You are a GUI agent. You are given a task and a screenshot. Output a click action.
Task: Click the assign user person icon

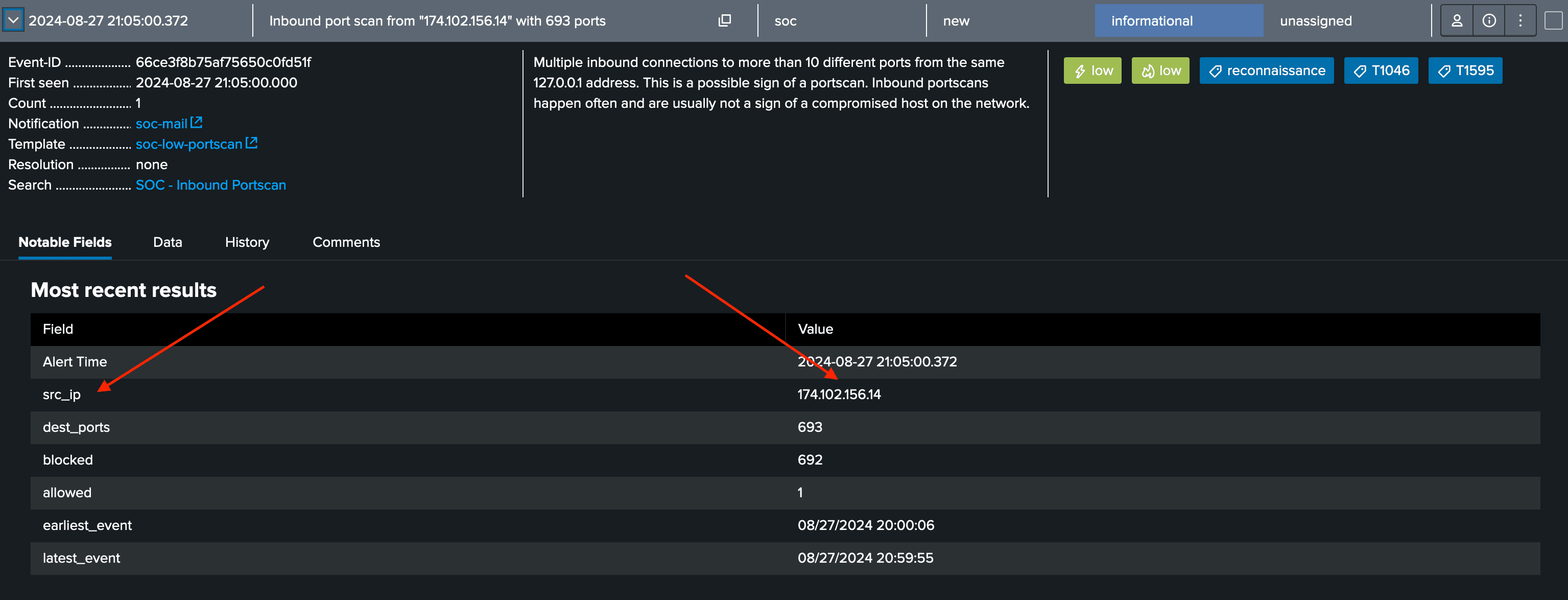(1457, 21)
